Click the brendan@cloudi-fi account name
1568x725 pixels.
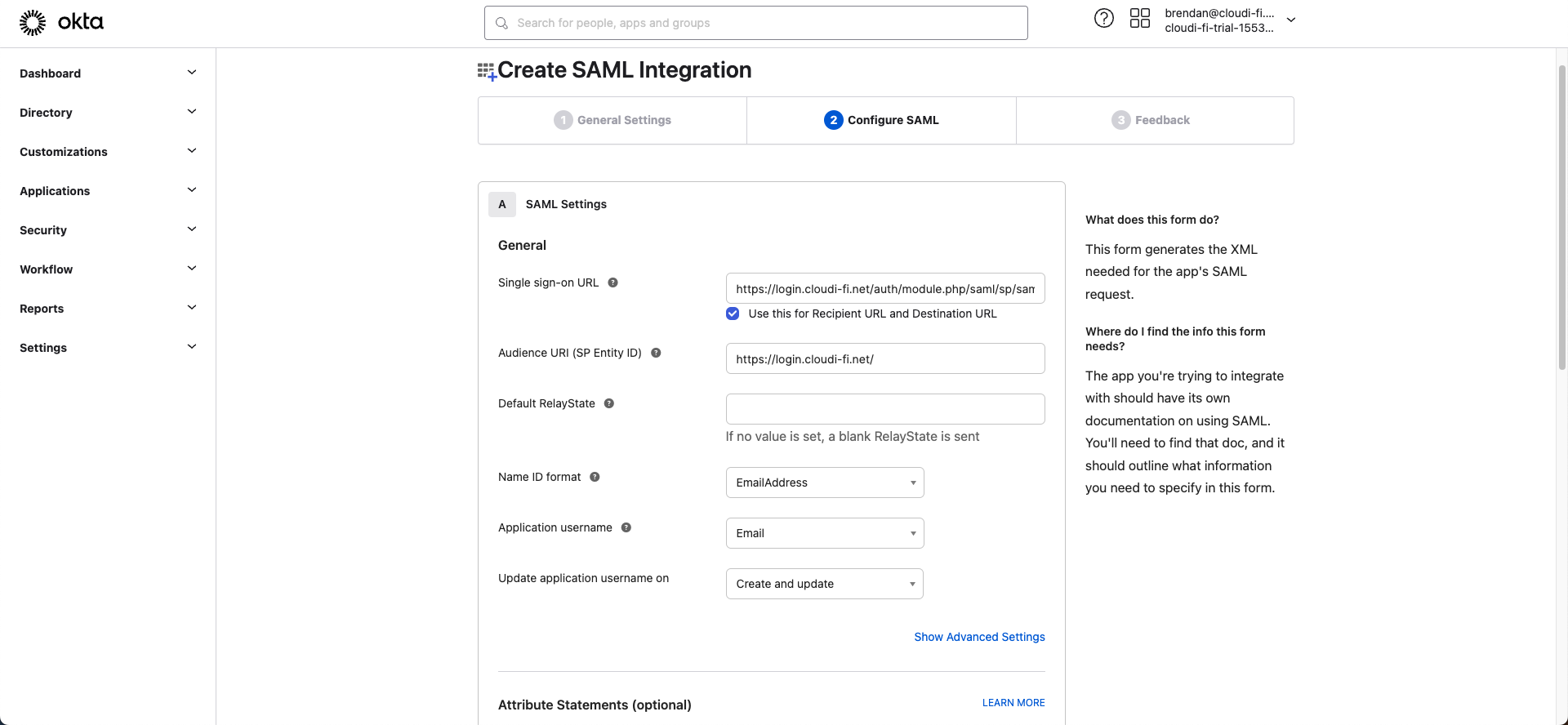point(1219,13)
